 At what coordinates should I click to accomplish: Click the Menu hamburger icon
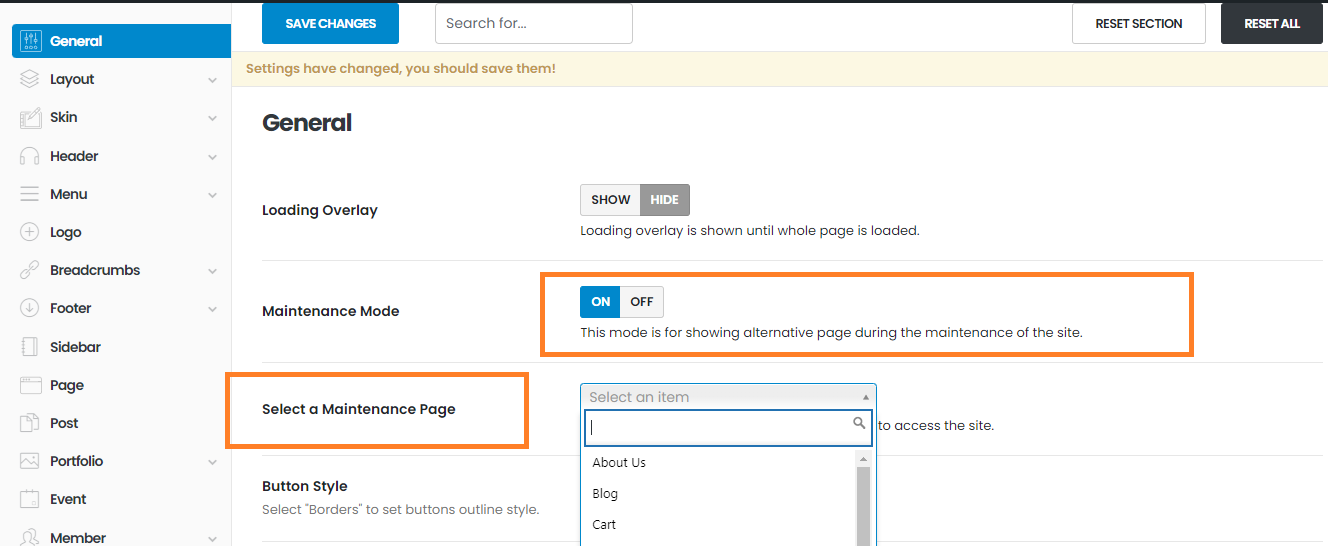pyautogui.click(x=30, y=194)
